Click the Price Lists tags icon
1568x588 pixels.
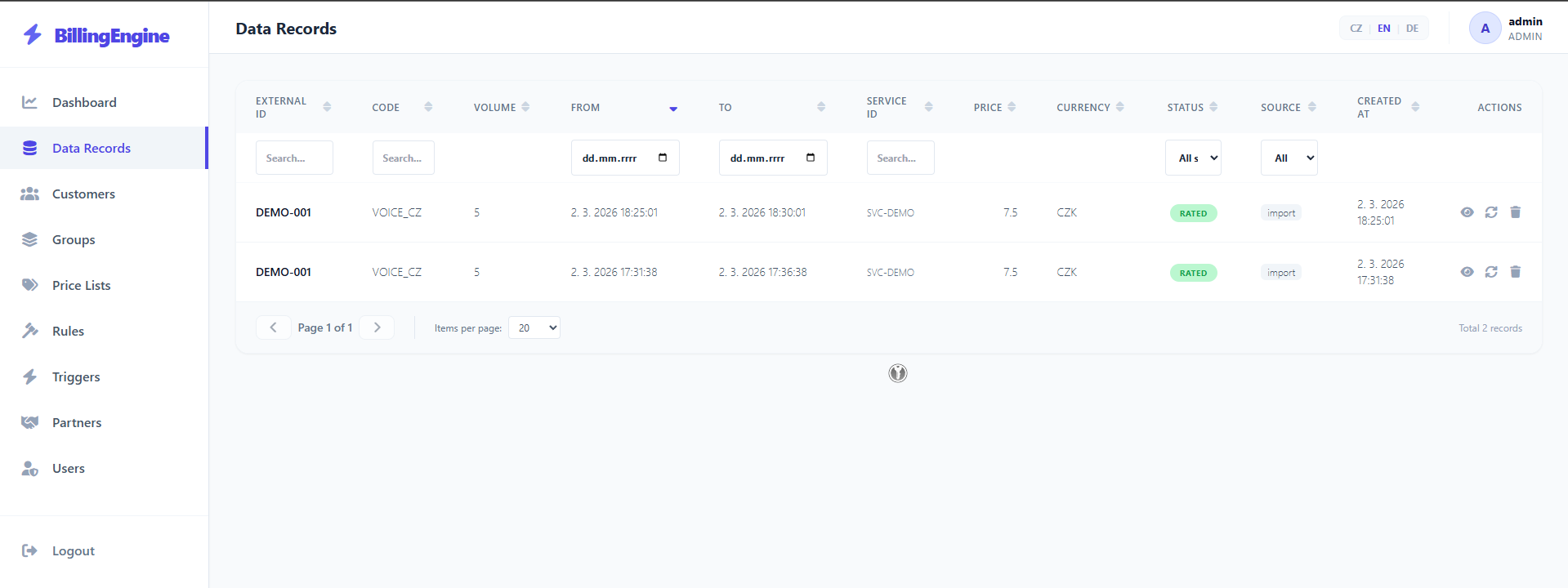(x=29, y=285)
